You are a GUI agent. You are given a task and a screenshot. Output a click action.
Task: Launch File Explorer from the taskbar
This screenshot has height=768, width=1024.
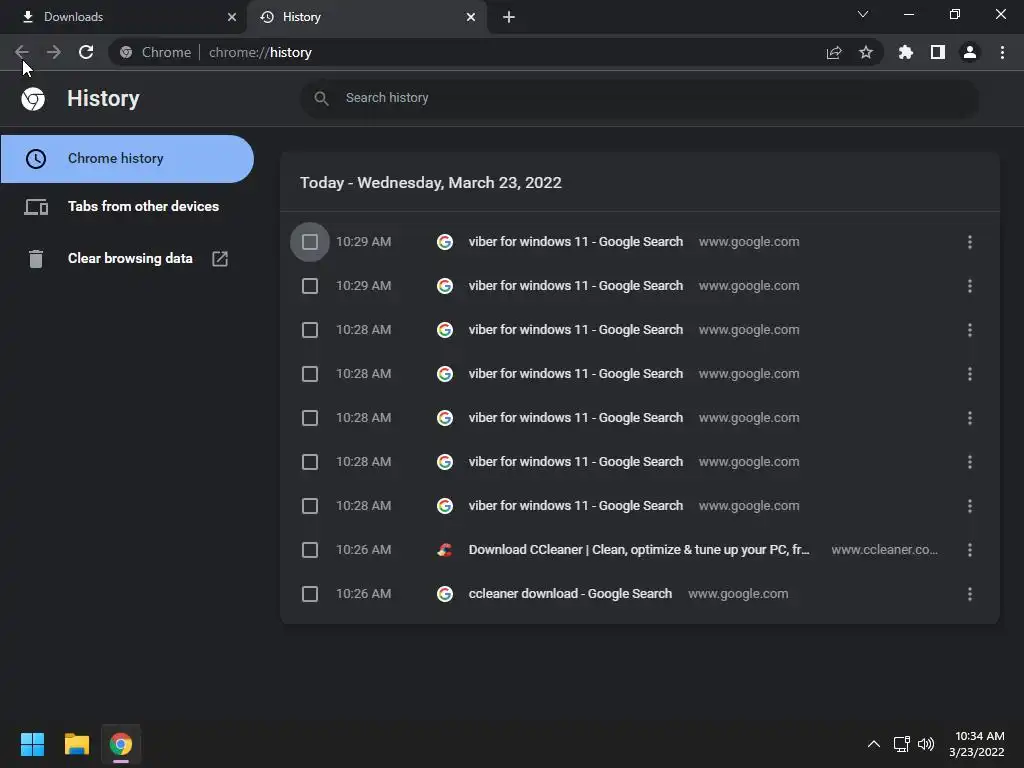[x=76, y=744]
